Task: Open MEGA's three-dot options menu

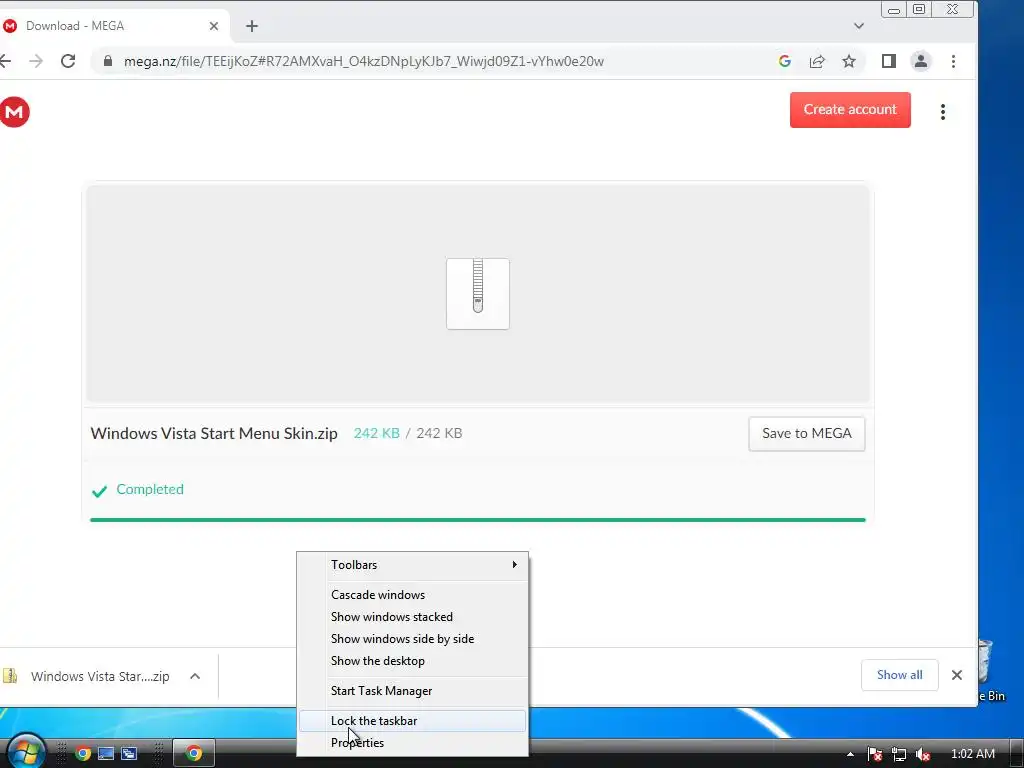Action: [x=942, y=112]
